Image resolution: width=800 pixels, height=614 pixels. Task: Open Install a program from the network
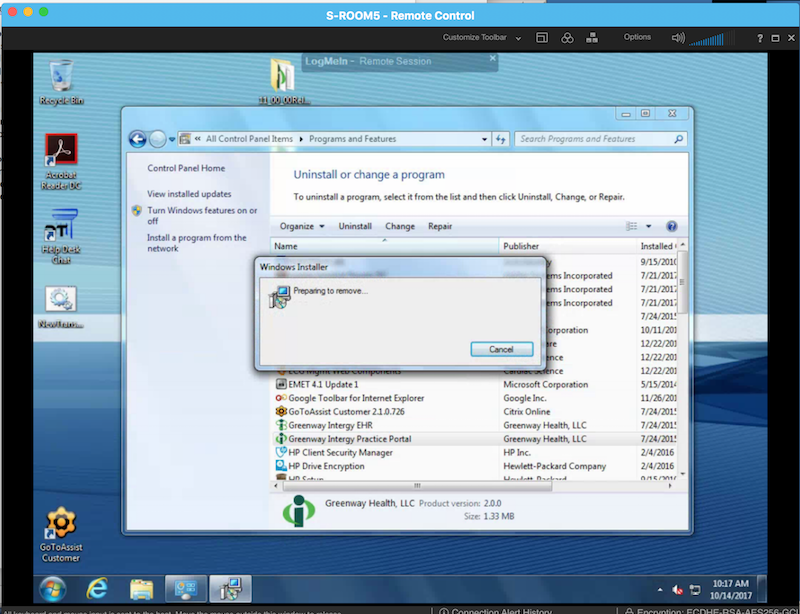[x=196, y=243]
